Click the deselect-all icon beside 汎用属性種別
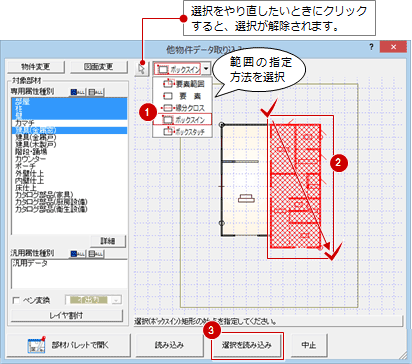Screen dimensions: 412x364 click(96, 254)
